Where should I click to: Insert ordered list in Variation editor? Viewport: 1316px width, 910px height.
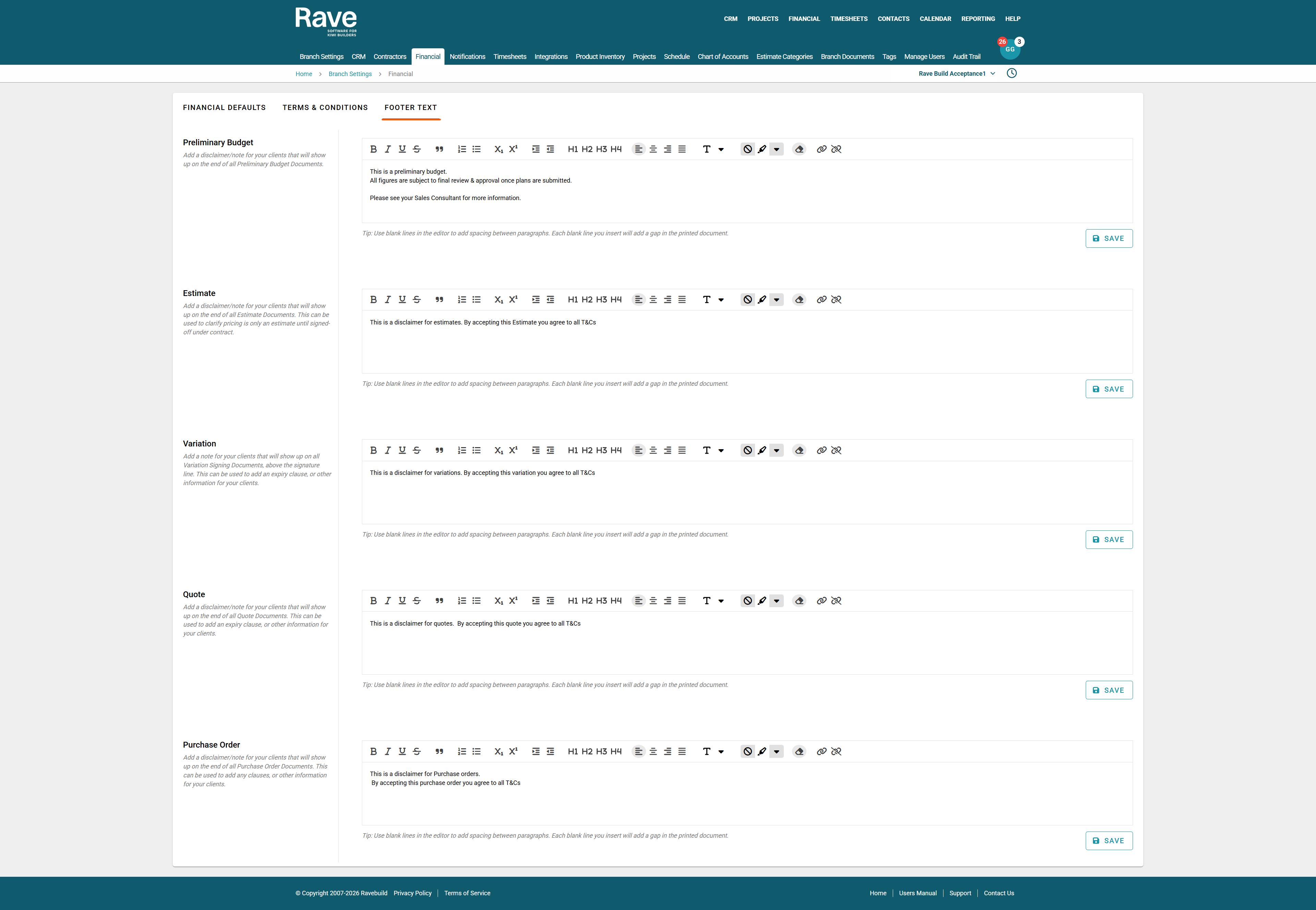(462, 451)
